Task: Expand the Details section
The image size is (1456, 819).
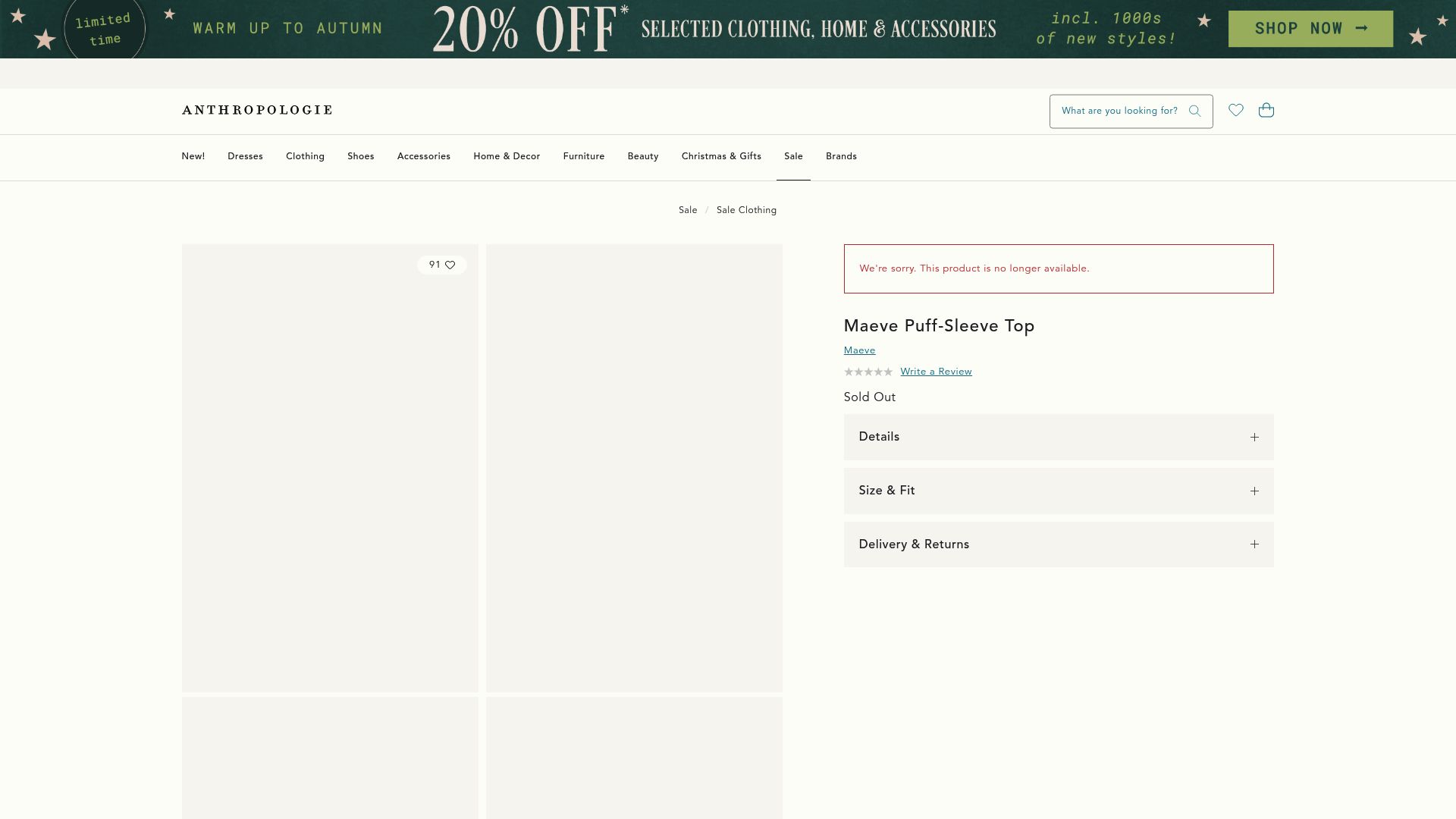Action: 879,437
